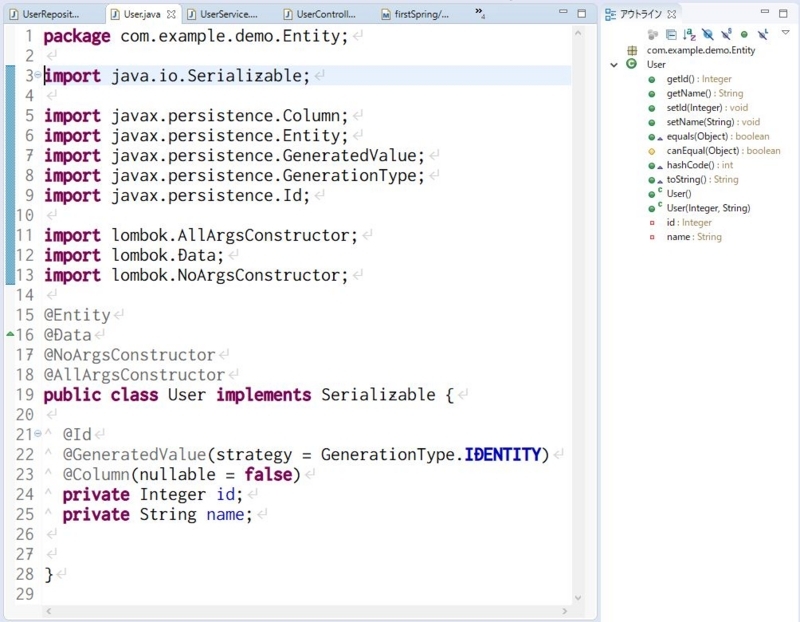The width and height of the screenshot is (800, 622).
Task: Toggle Hide Static Members in outline
Action: [726, 35]
